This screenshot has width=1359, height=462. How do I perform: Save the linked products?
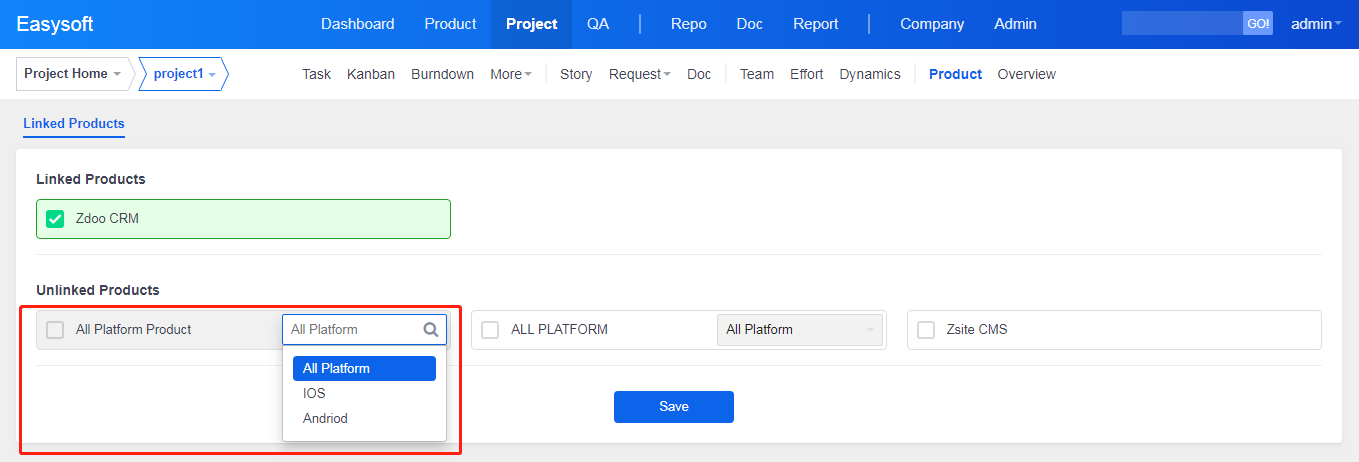pyautogui.click(x=674, y=406)
